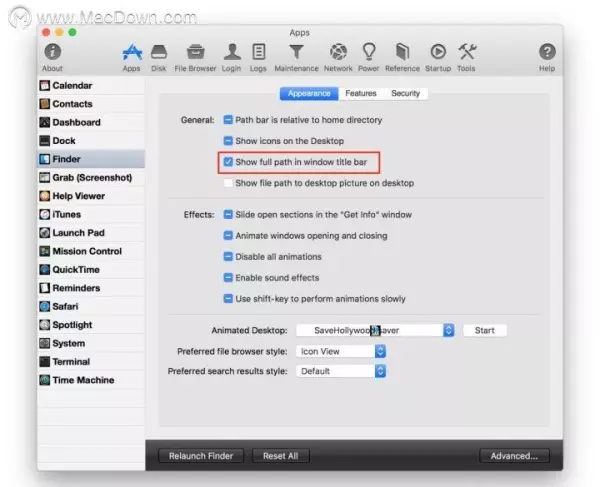Select iTunes in the sidebar
Viewport: 600px width, 487px height.
click(91, 214)
